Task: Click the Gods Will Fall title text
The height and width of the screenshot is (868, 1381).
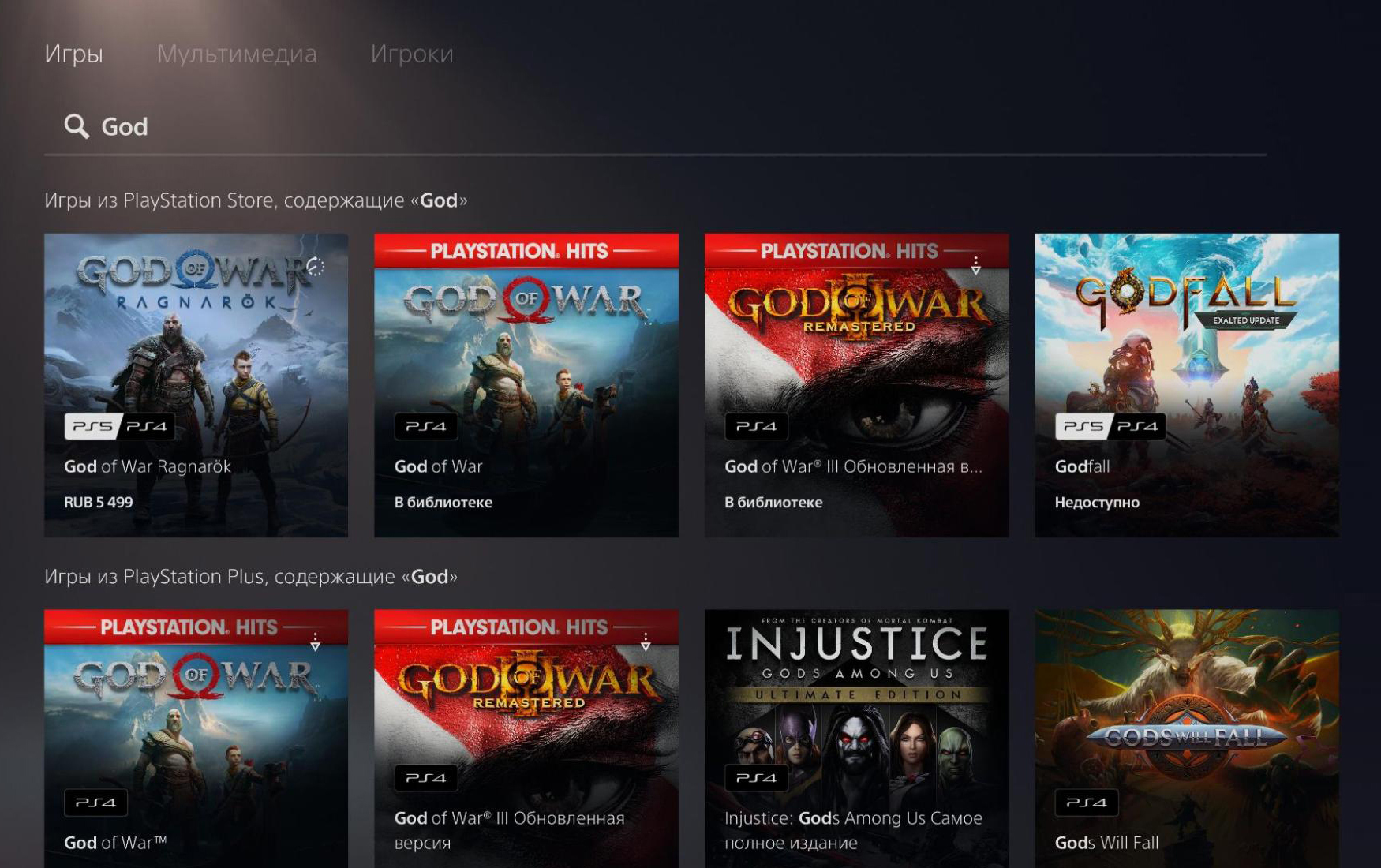Action: click(x=1106, y=843)
